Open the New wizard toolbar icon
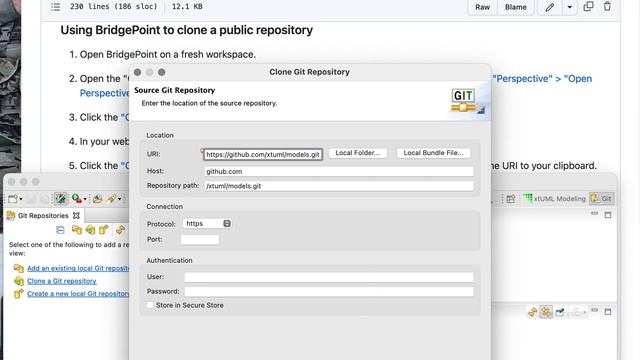The image size is (640, 360). [x=12, y=199]
